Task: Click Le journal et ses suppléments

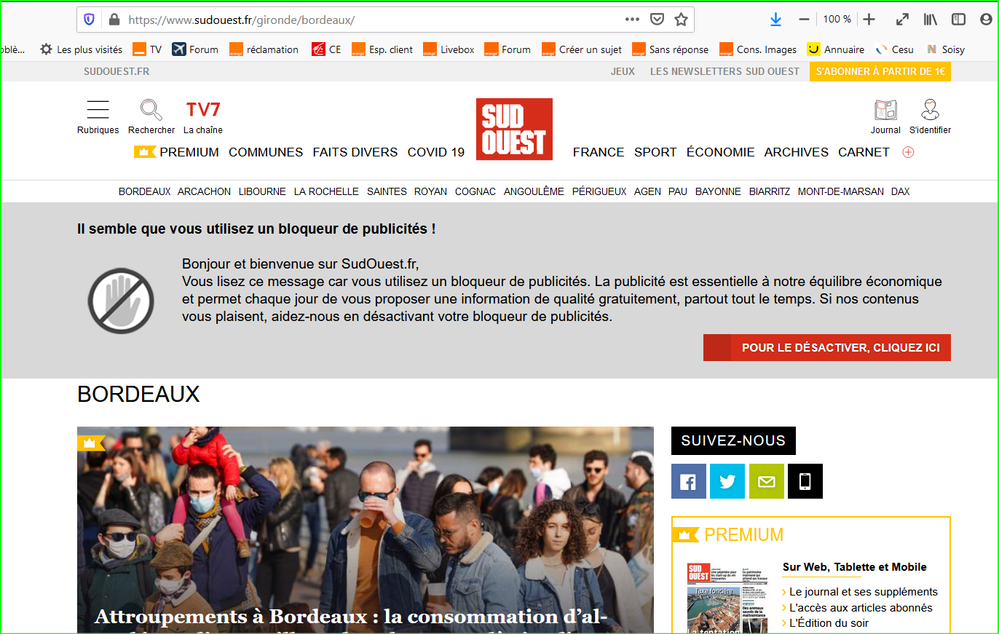Action: 863,592
